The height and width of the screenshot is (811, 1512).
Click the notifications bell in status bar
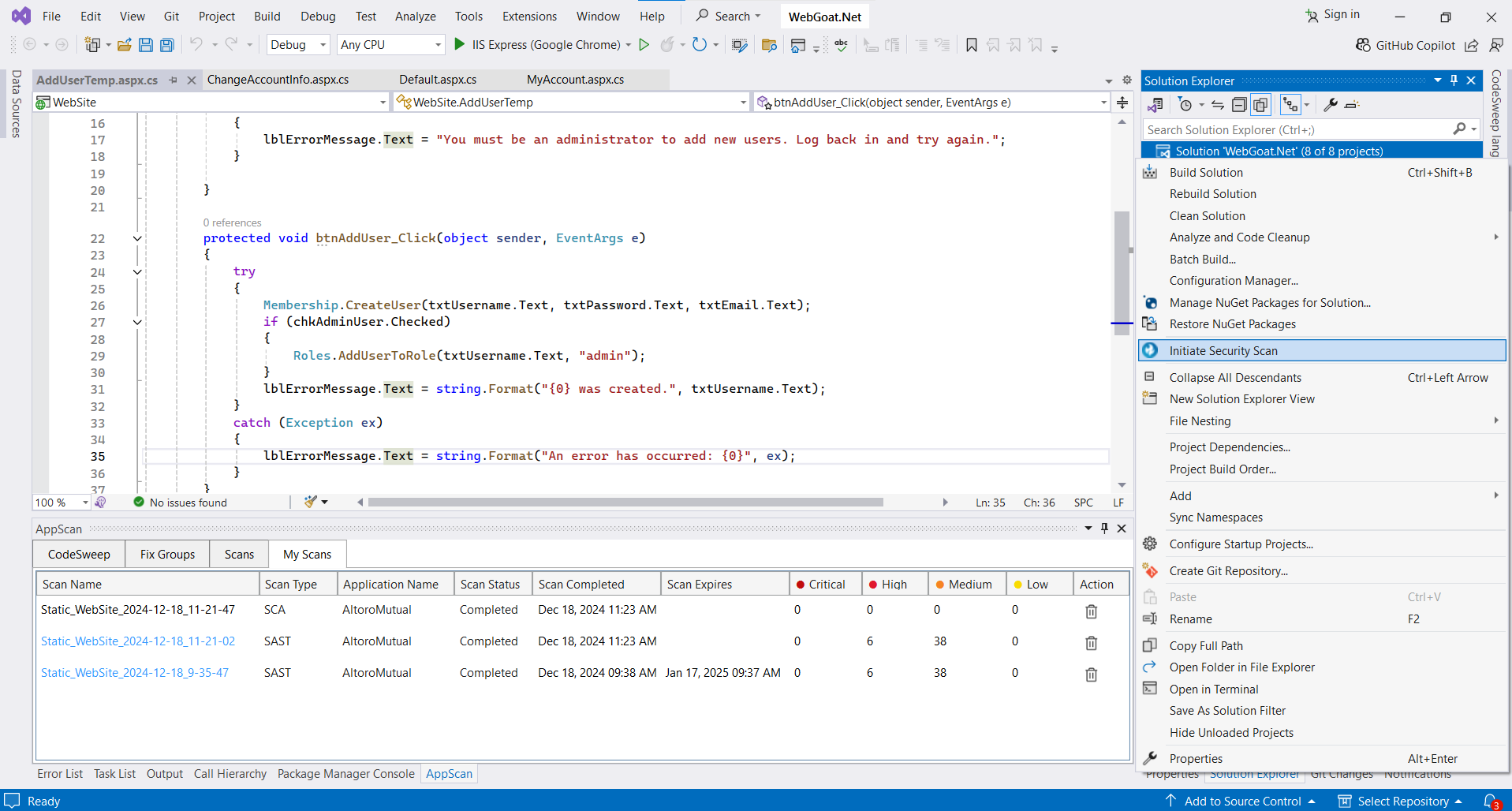coord(1490,801)
